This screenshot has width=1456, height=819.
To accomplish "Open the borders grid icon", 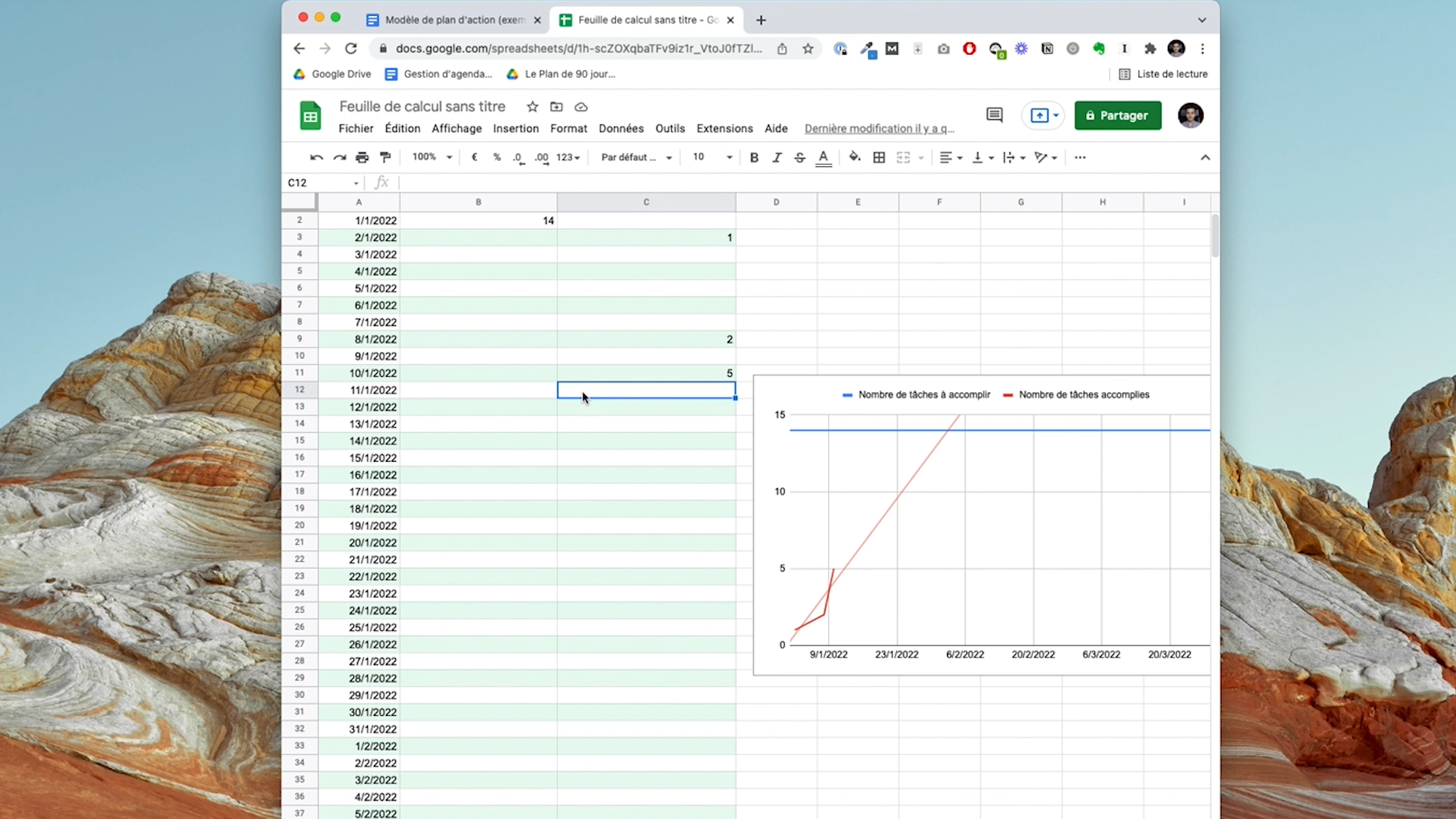I will click(879, 158).
